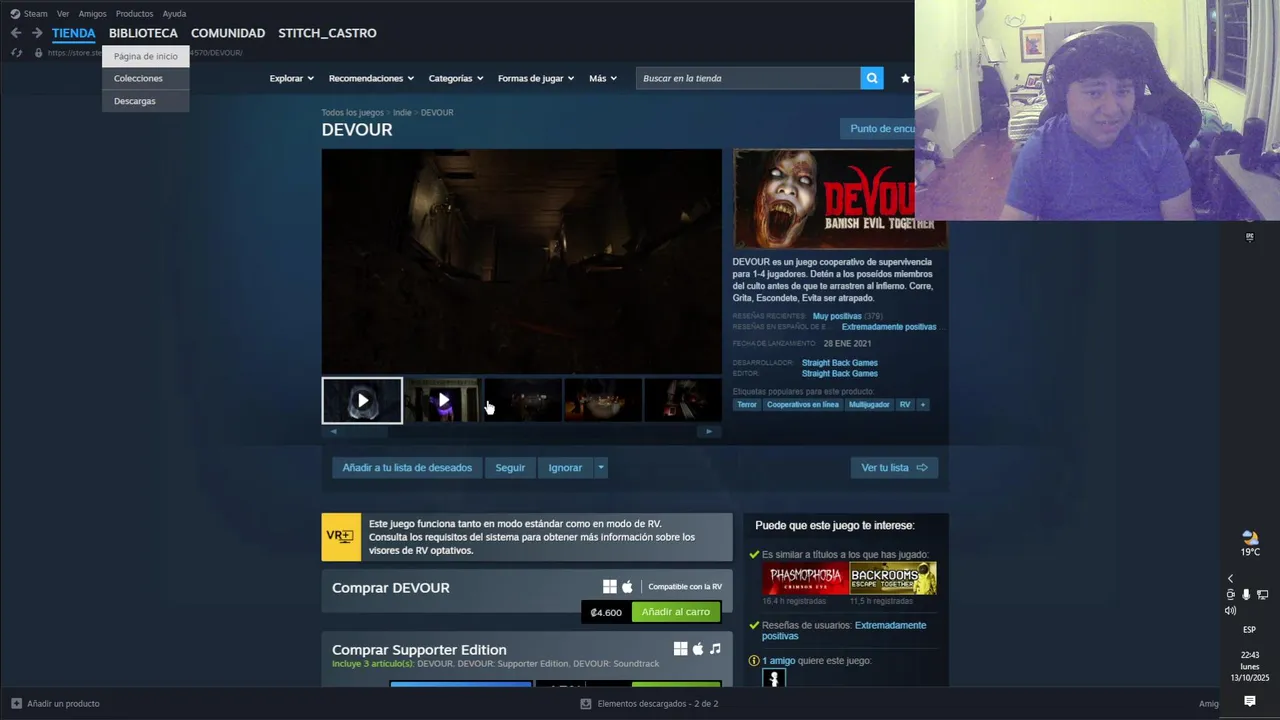Click Ver tu lista button

click(894, 467)
